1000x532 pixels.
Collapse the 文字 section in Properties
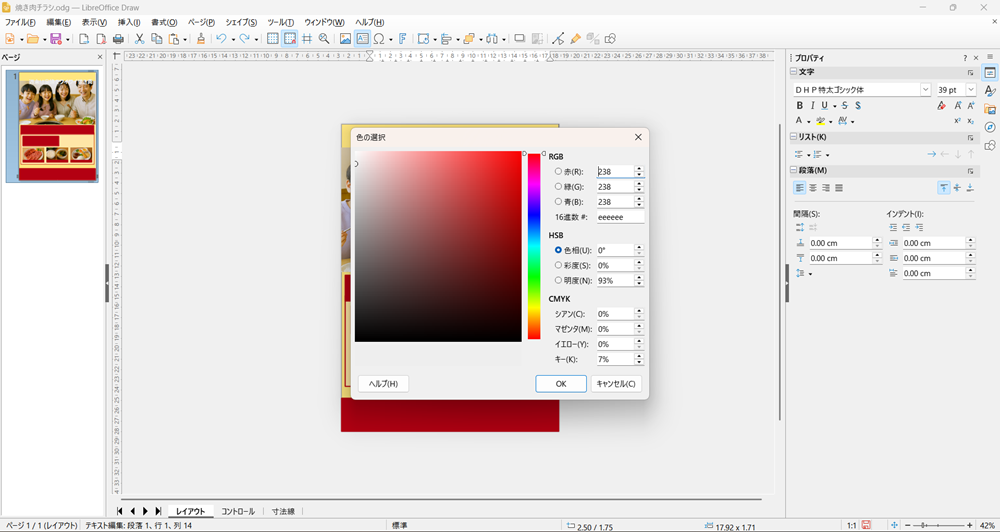tap(793, 72)
